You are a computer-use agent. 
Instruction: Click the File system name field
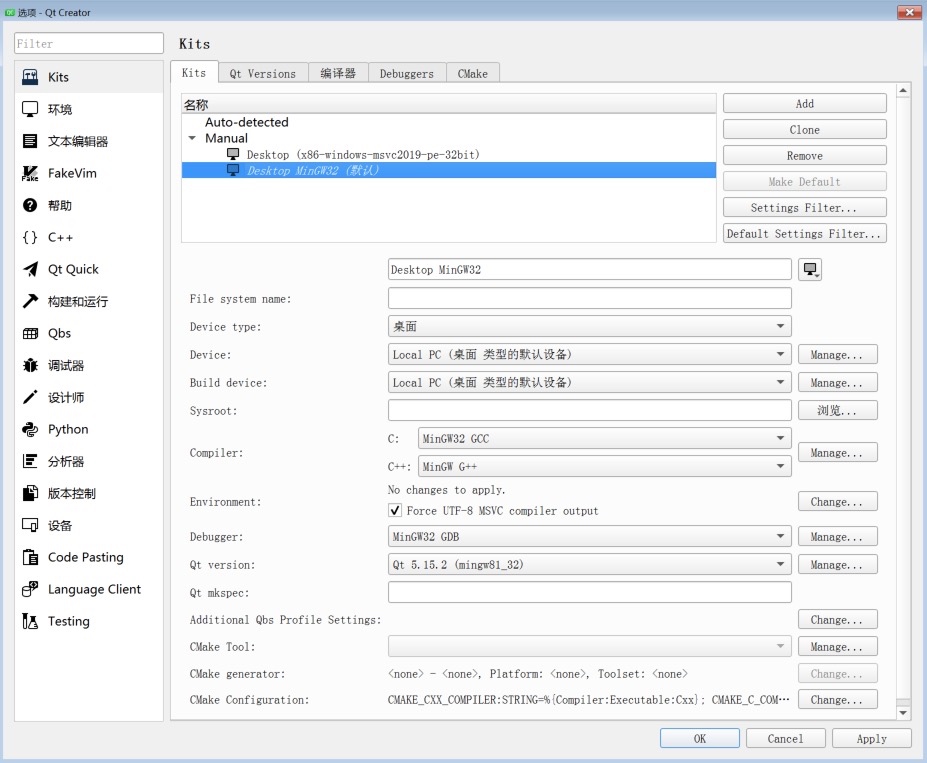point(589,298)
